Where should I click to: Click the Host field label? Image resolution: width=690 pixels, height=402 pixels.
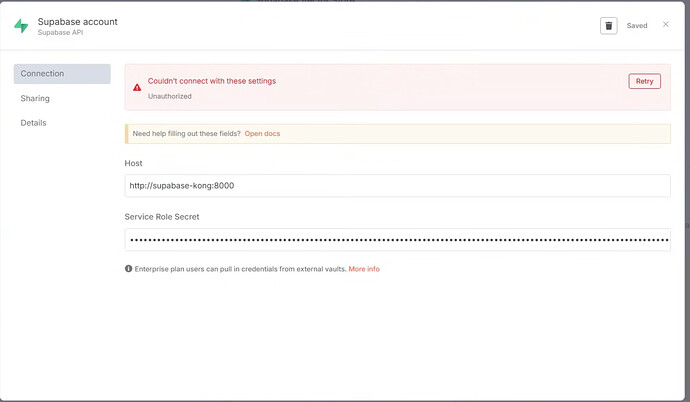pos(133,163)
